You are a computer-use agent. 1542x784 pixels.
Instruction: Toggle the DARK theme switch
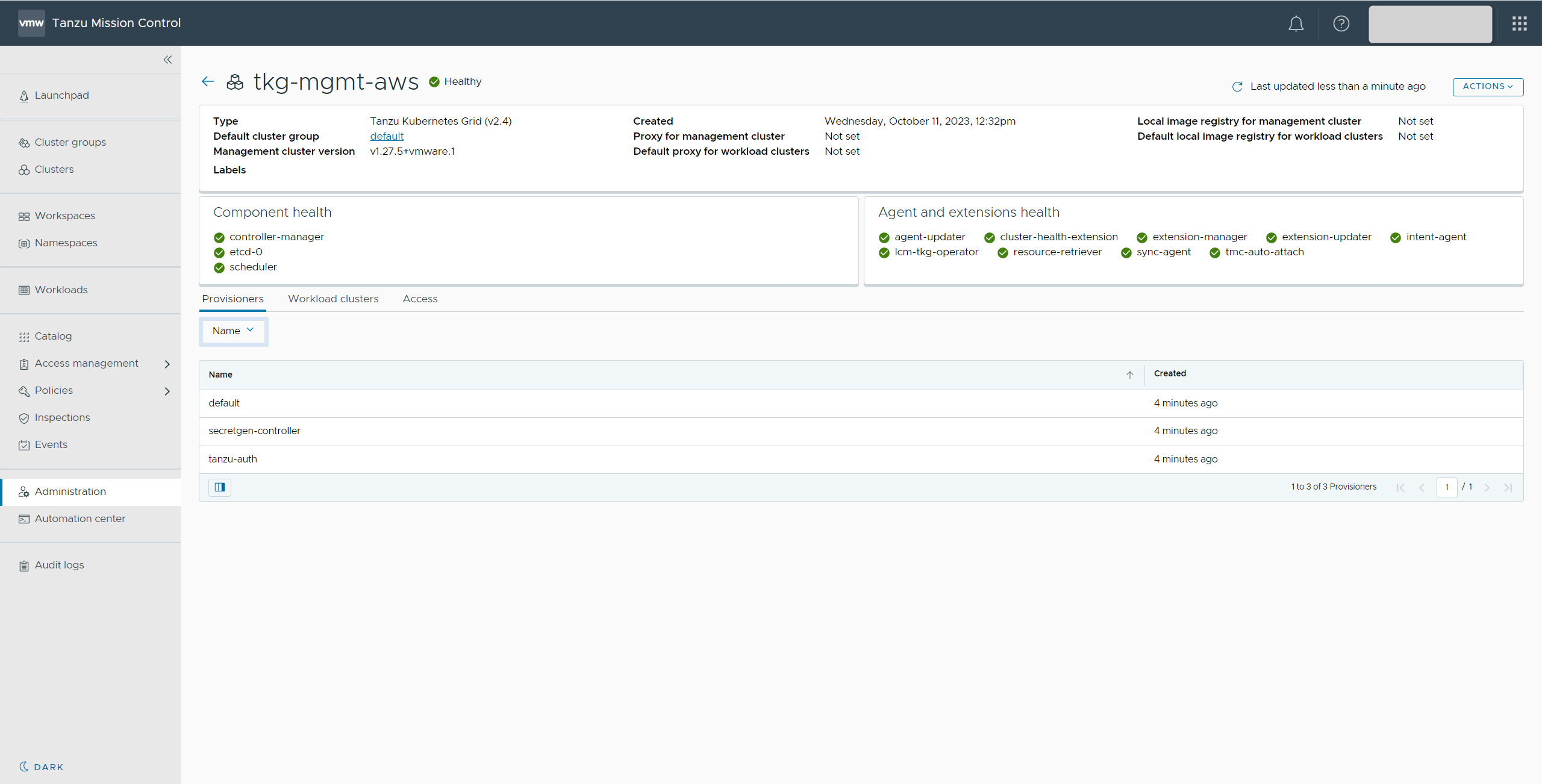click(41, 767)
